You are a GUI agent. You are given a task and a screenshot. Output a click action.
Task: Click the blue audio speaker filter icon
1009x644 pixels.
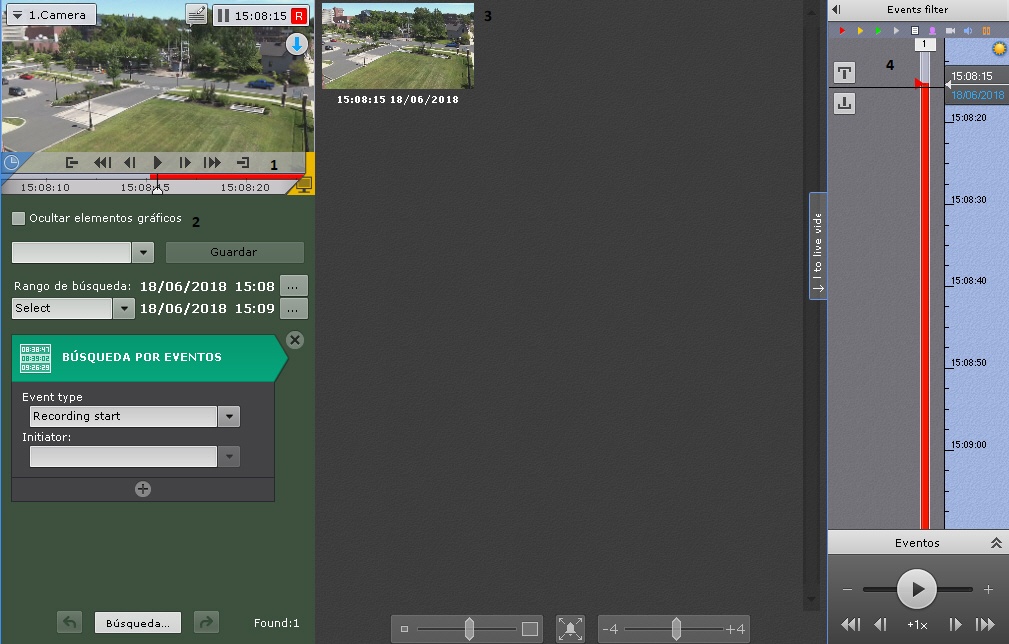tap(968, 31)
